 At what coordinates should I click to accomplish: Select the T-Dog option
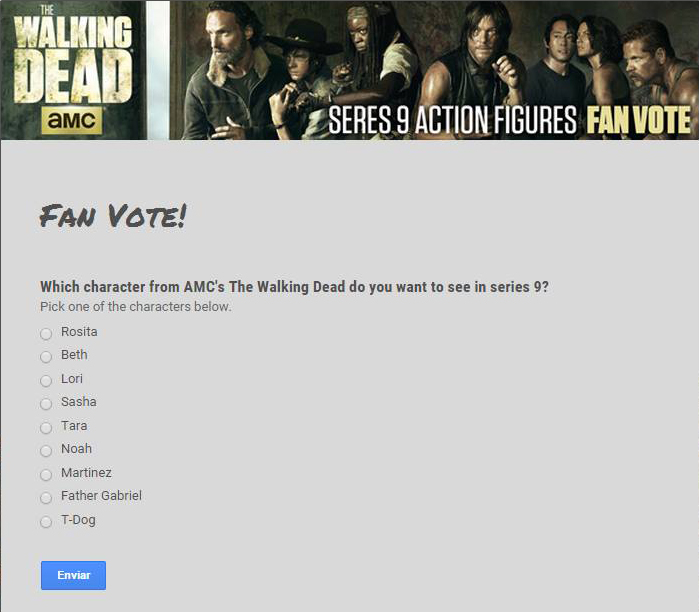click(x=46, y=522)
